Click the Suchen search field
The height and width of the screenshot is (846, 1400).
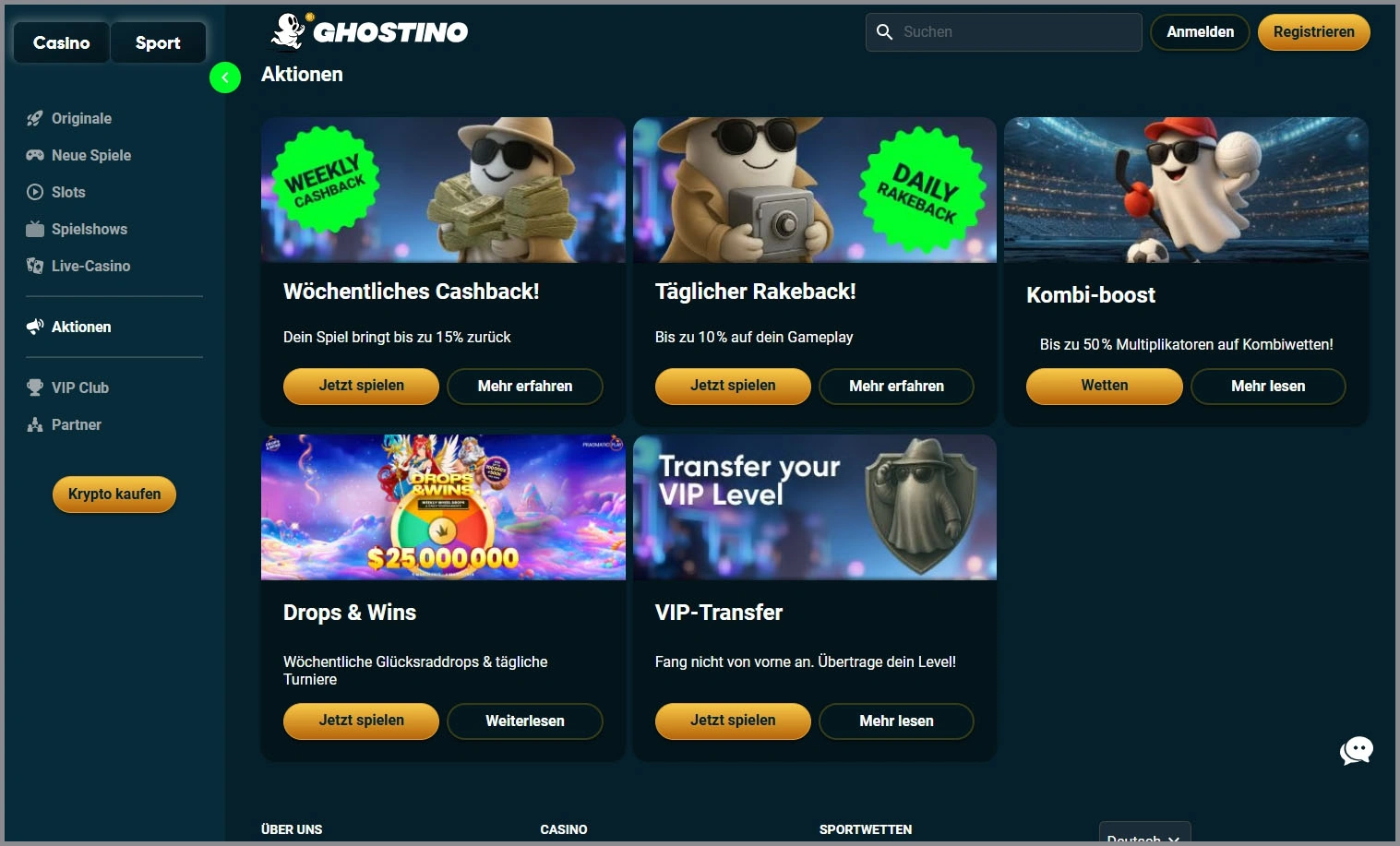1004,32
